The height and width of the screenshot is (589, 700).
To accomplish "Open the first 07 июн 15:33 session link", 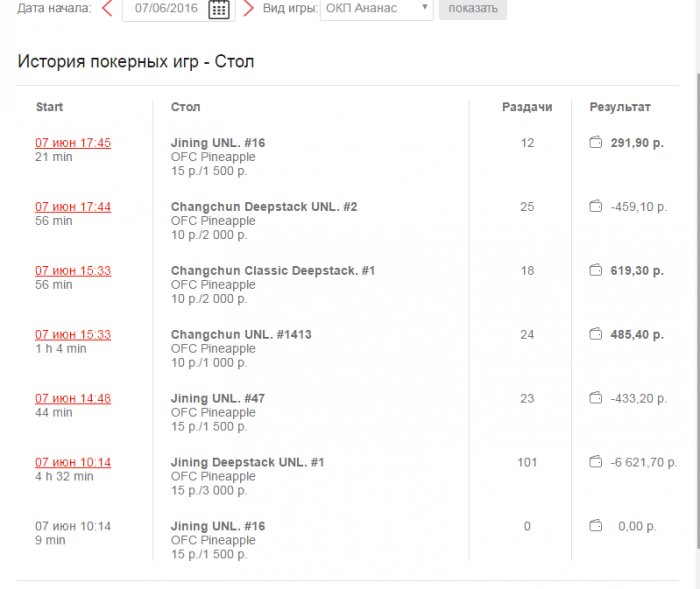I will pyautogui.click(x=73, y=271).
